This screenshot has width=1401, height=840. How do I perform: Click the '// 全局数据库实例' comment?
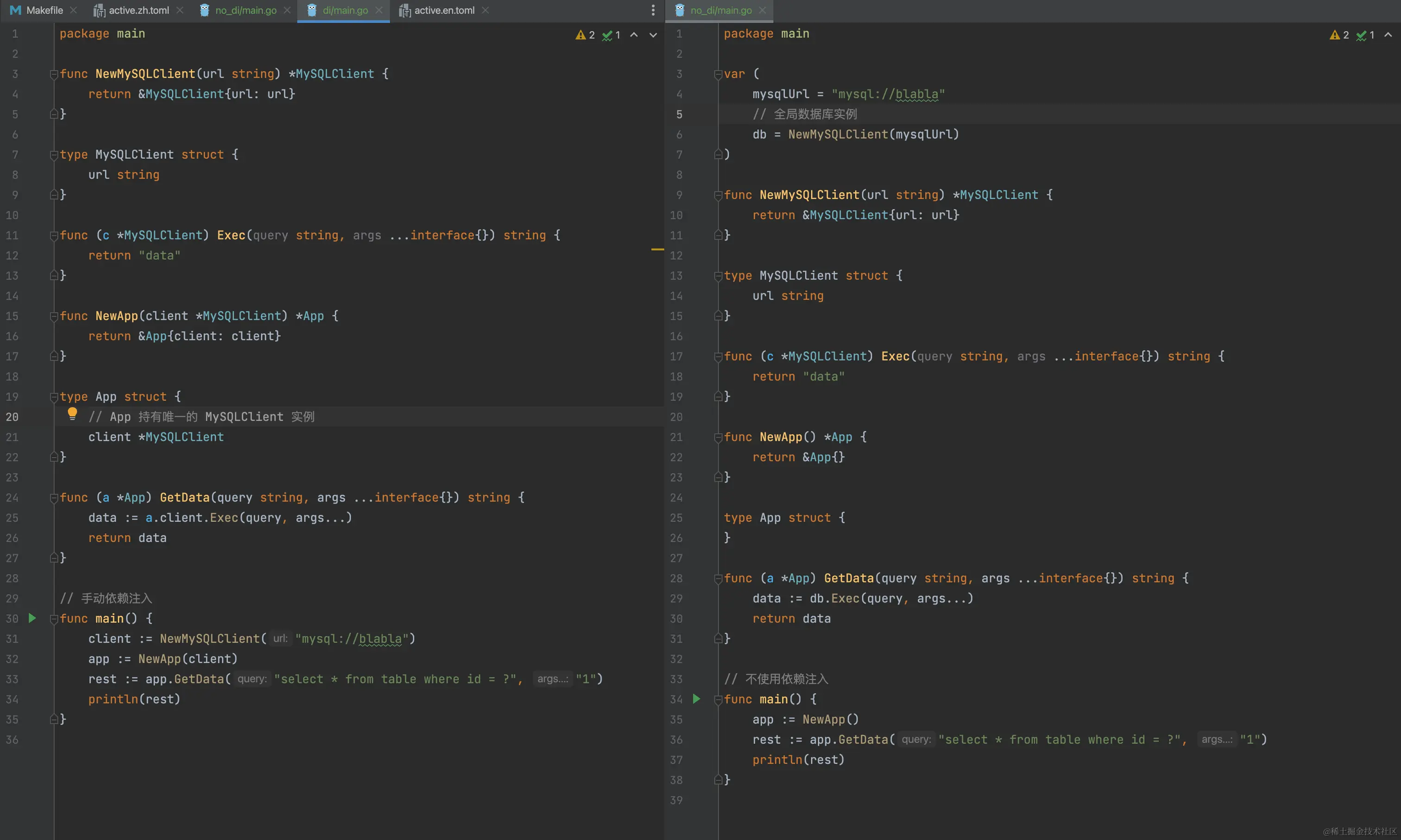[805, 114]
